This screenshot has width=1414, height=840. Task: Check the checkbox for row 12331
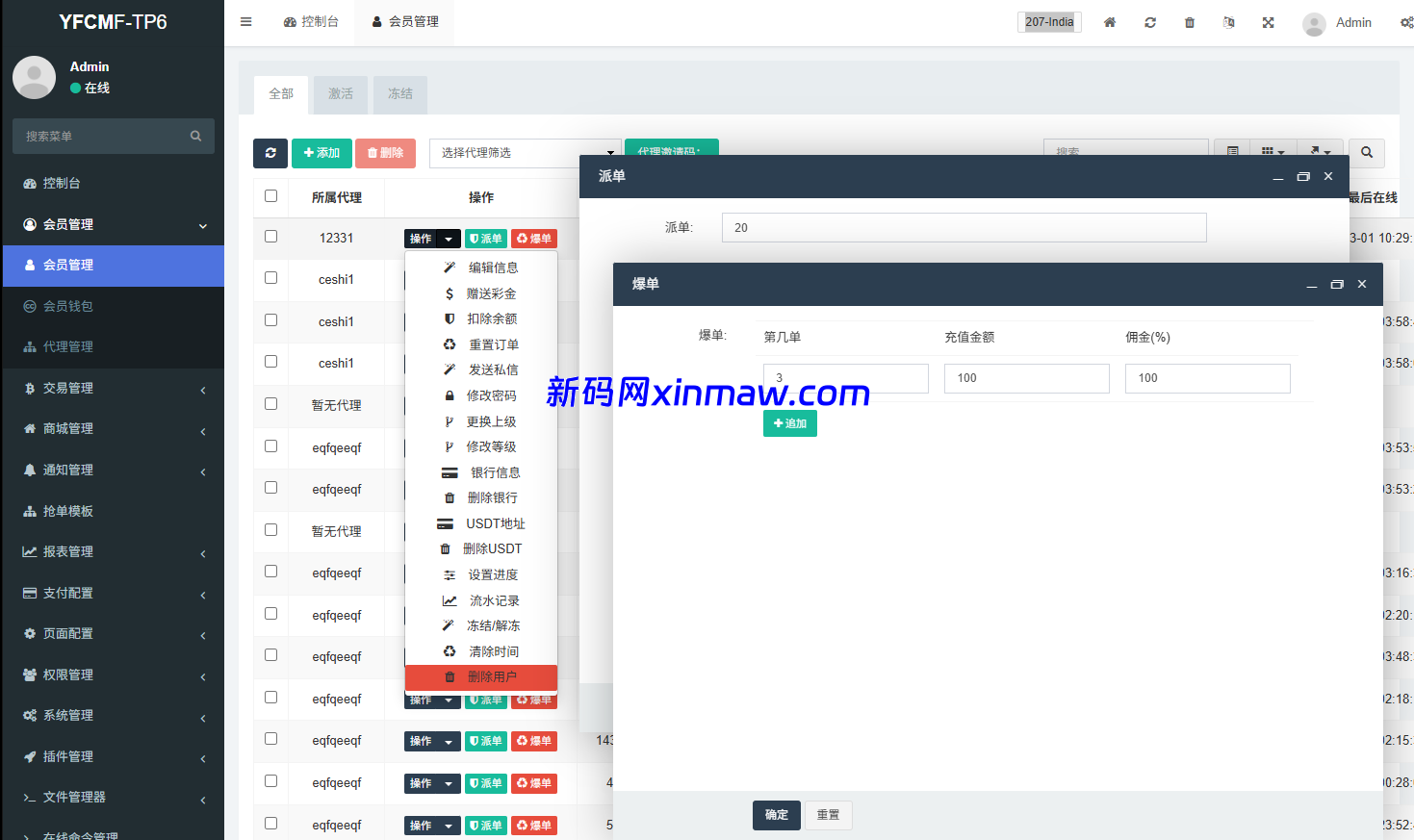tap(270, 237)
